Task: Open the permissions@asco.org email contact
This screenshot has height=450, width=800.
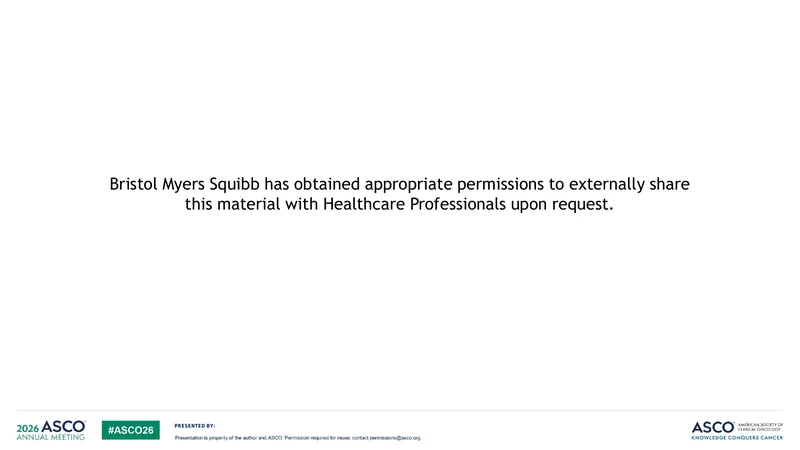Action: 395,438
